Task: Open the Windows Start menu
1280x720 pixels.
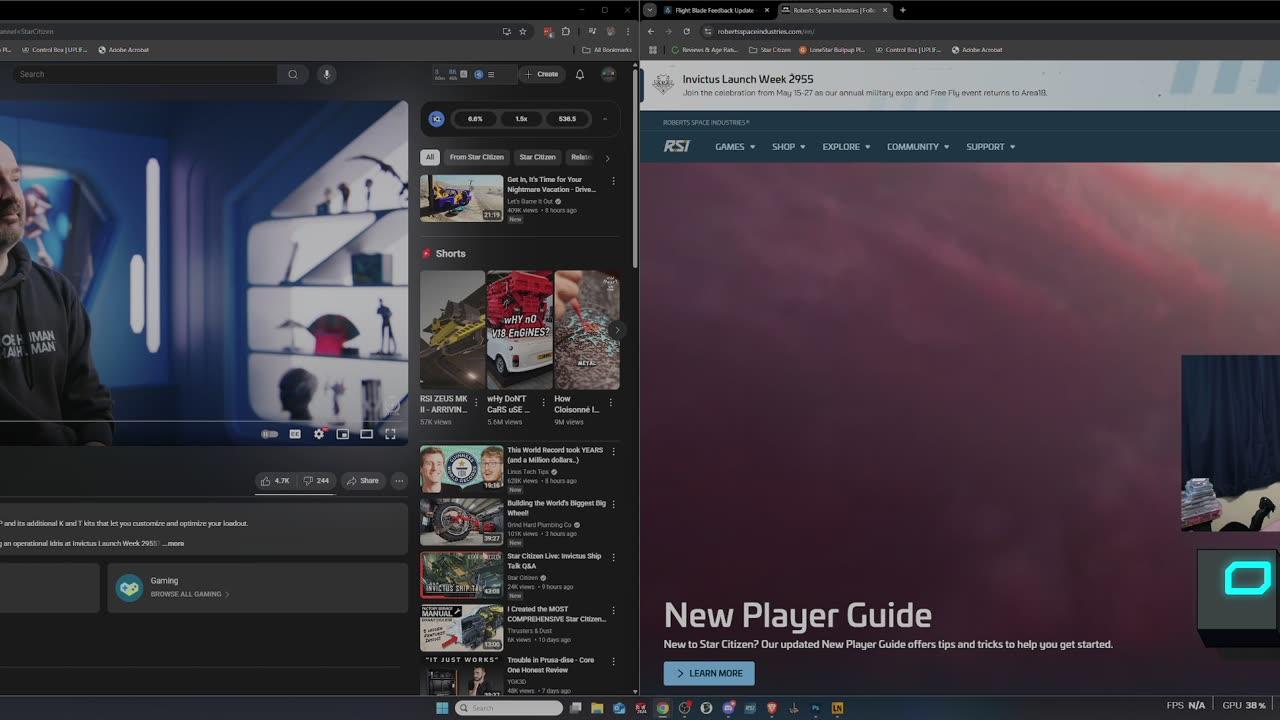Action: tap(441, 708)
